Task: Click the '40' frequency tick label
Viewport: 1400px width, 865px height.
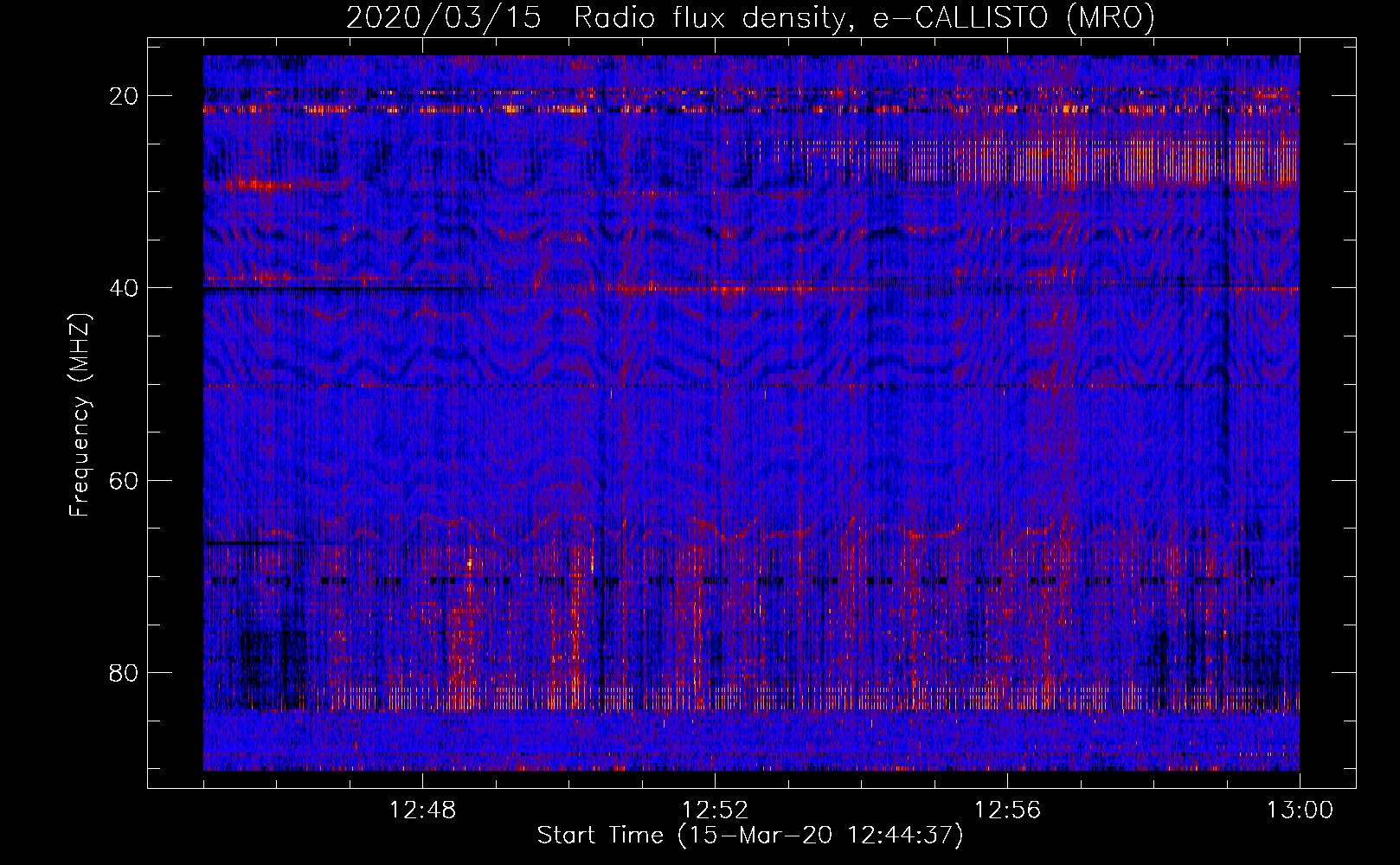Action: (125, 288)
